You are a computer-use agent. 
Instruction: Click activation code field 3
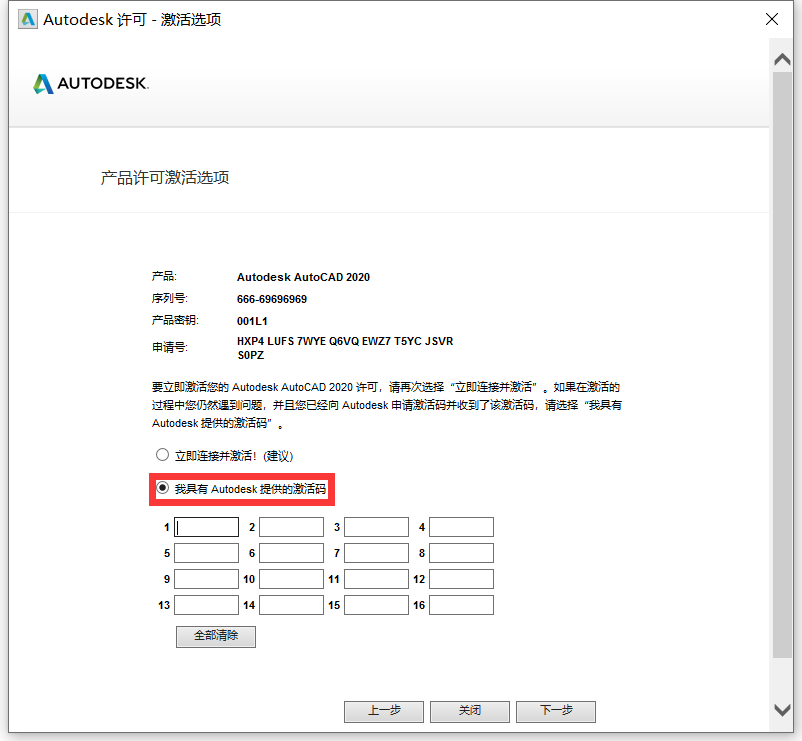coord(376,527)
